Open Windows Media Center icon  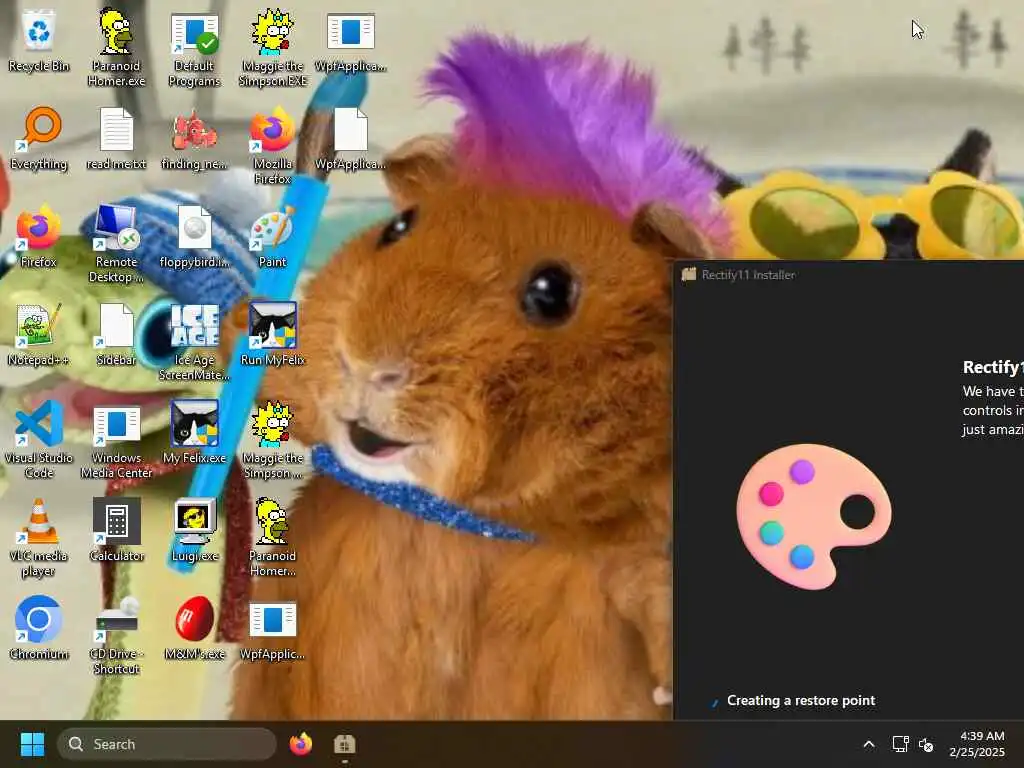(x=116, y=440)
